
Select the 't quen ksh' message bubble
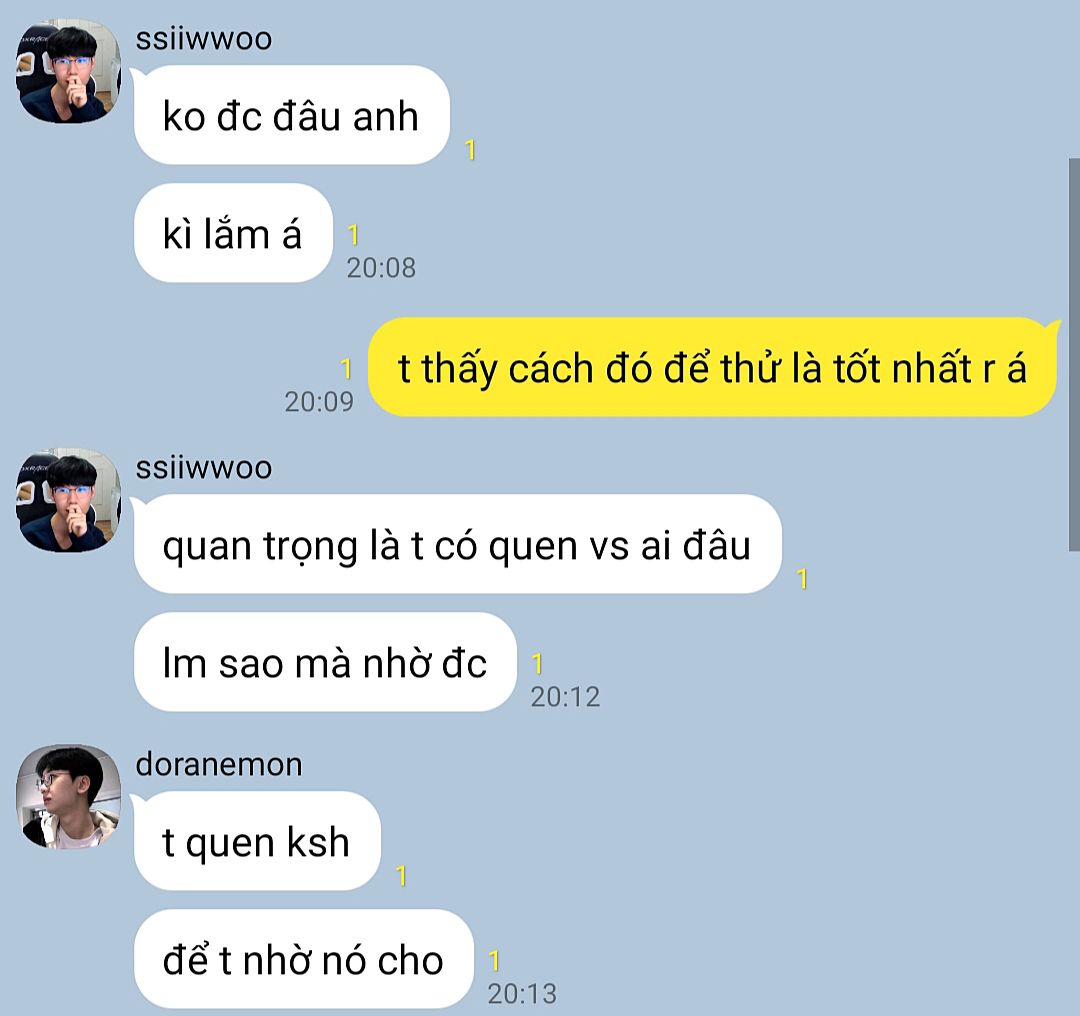pyautogui.click(x=257, y=841)
